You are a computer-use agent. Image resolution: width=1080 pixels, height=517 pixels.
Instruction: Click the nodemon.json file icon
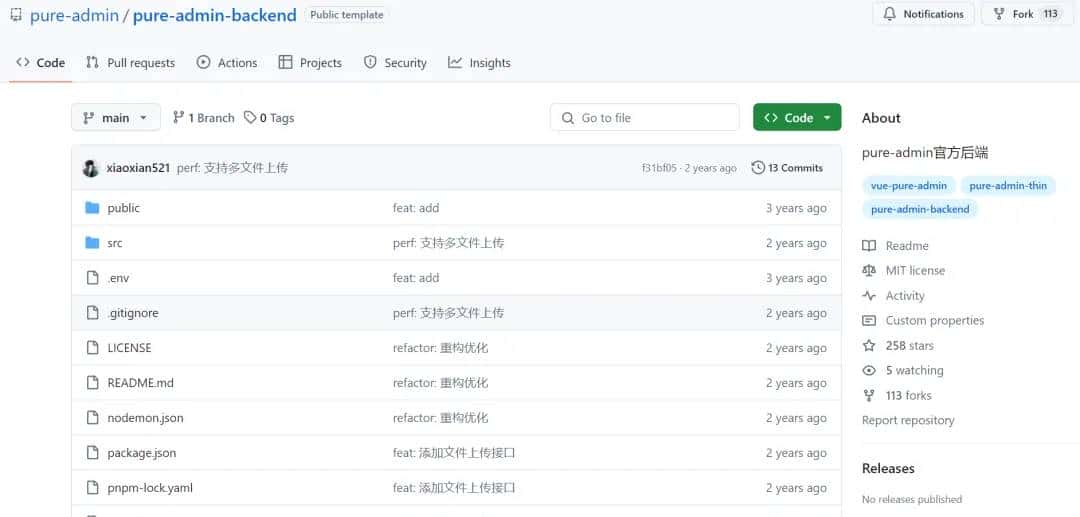(x=92, y=418)
